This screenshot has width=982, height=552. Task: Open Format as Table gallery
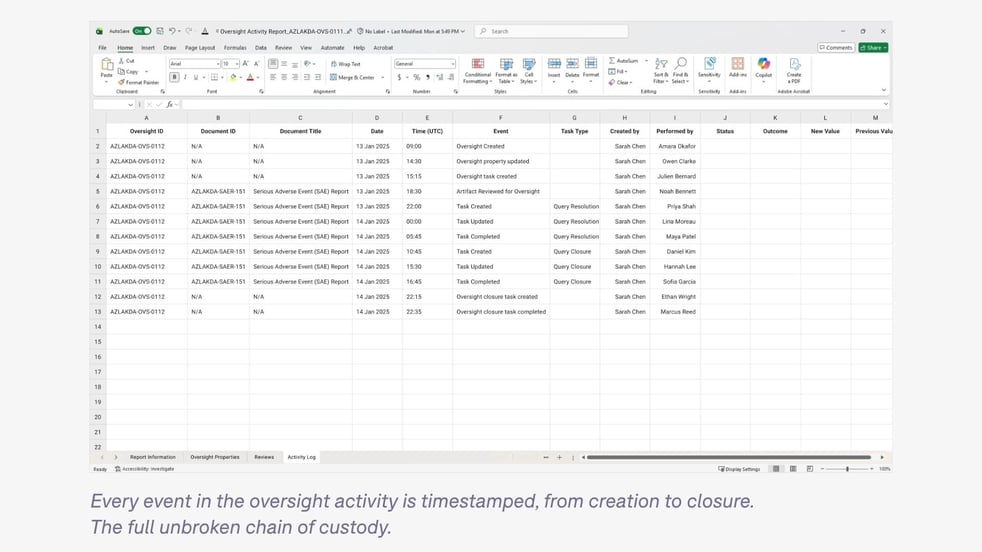click(506, 71)
